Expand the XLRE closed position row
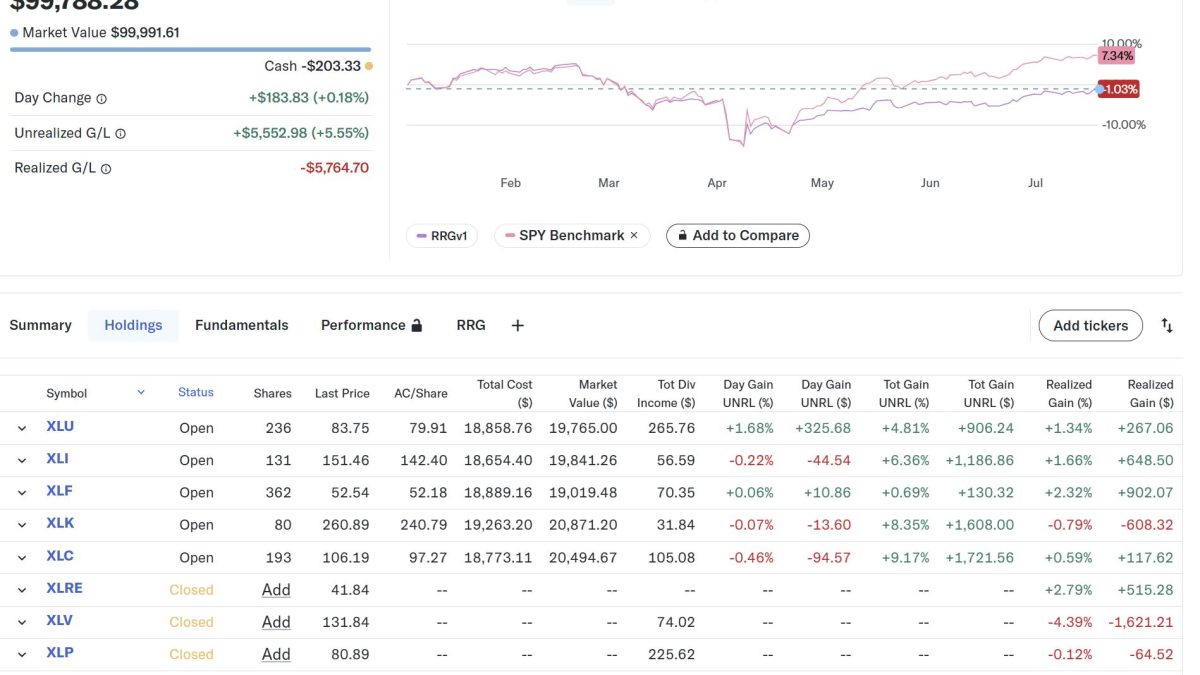 coord(22,590)
